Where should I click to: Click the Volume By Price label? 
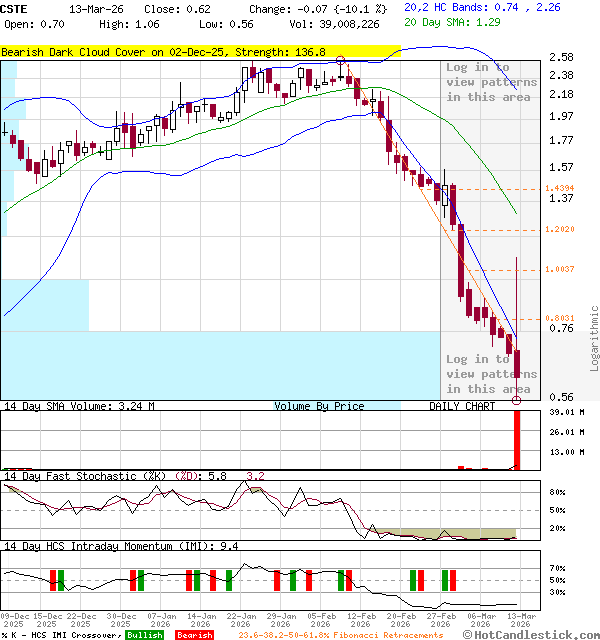tap(319, 406)
